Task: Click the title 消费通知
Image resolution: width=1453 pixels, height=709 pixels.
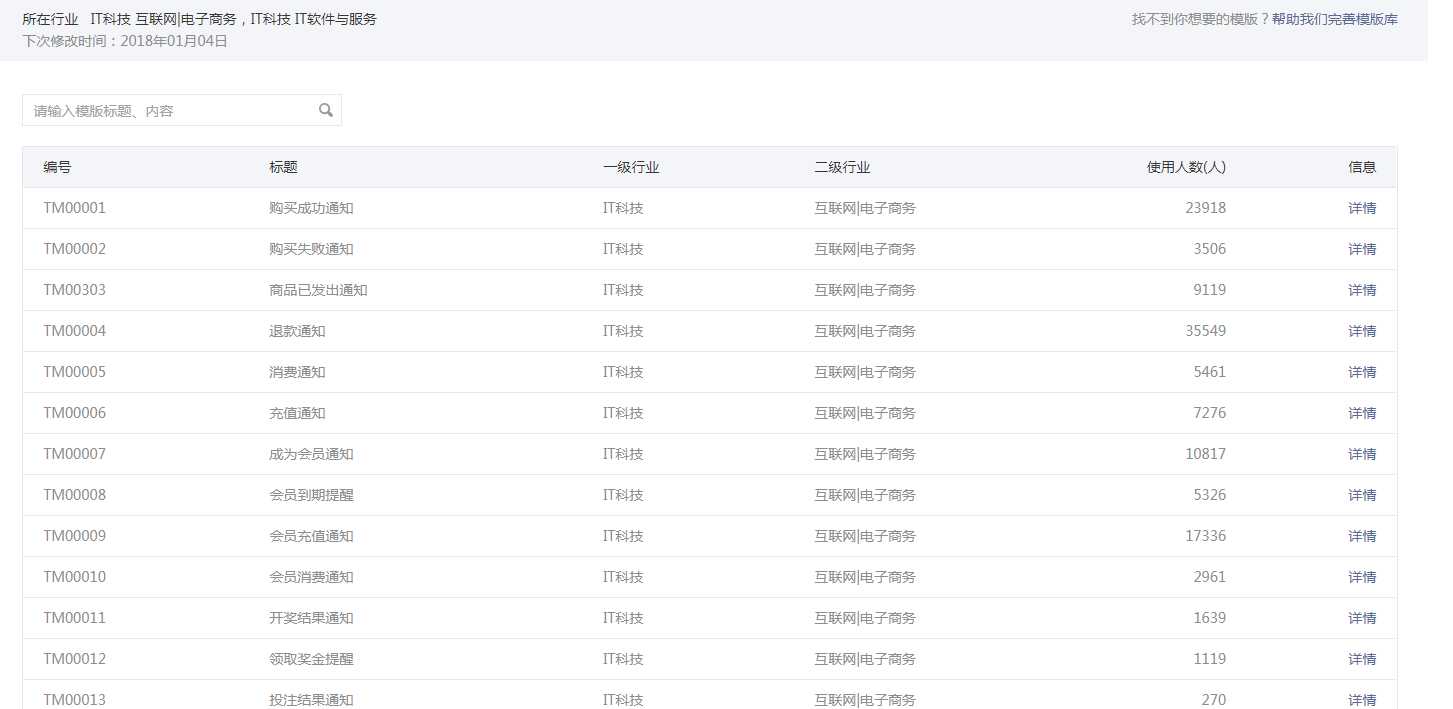Action: (x=297, y=372)
